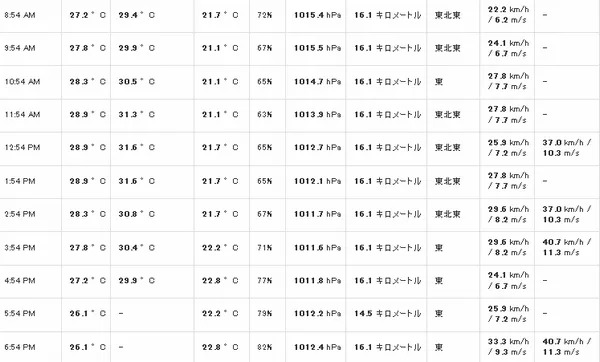This screenshot has width=600, height=362.
Task: Select temperature 27.8 °C in 9:54 AM row
Action: coord(88,48)
